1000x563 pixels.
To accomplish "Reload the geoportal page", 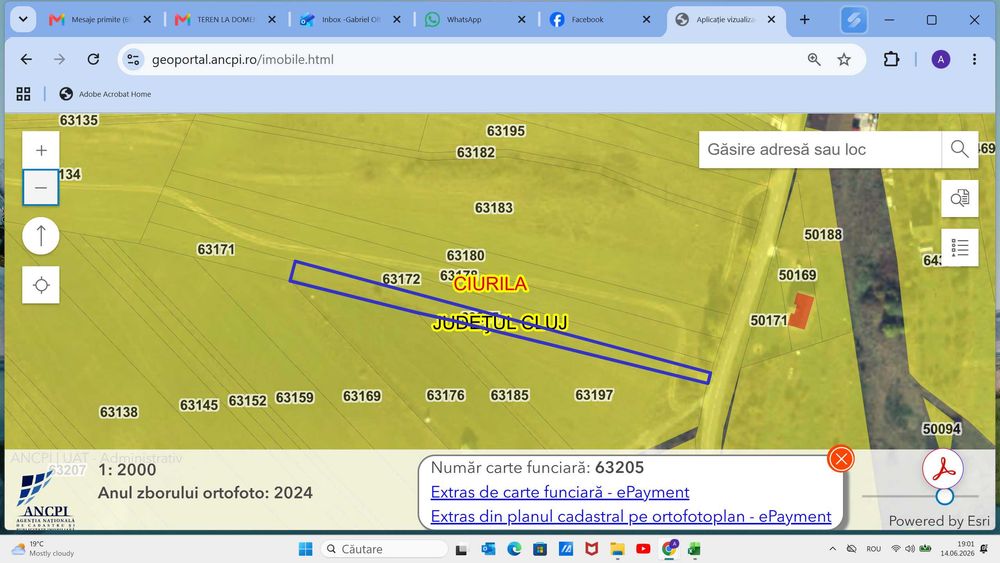I will point(93,59).
